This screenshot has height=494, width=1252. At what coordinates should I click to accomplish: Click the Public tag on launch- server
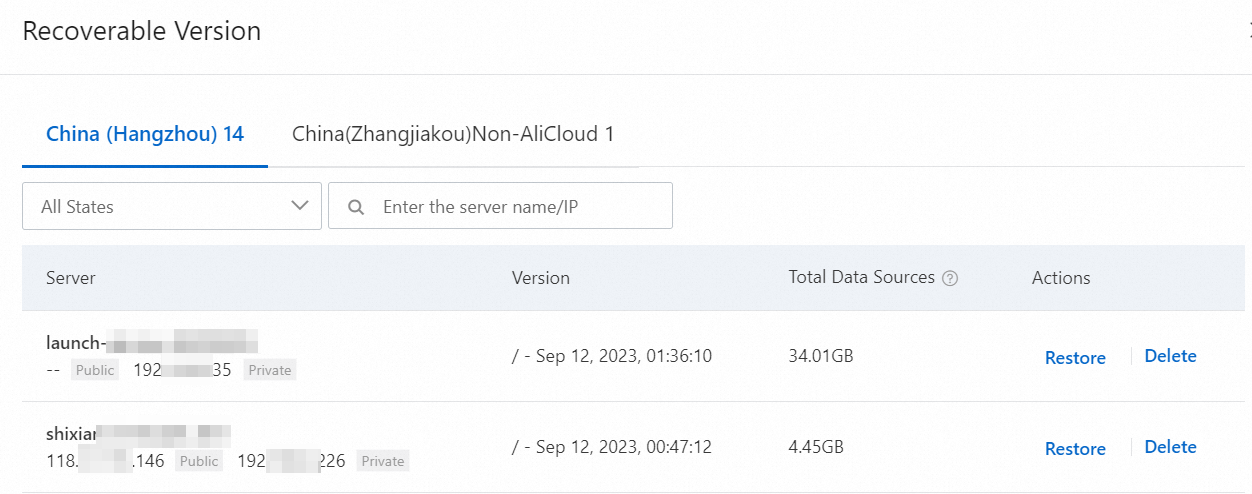click(x=95, y=370)
